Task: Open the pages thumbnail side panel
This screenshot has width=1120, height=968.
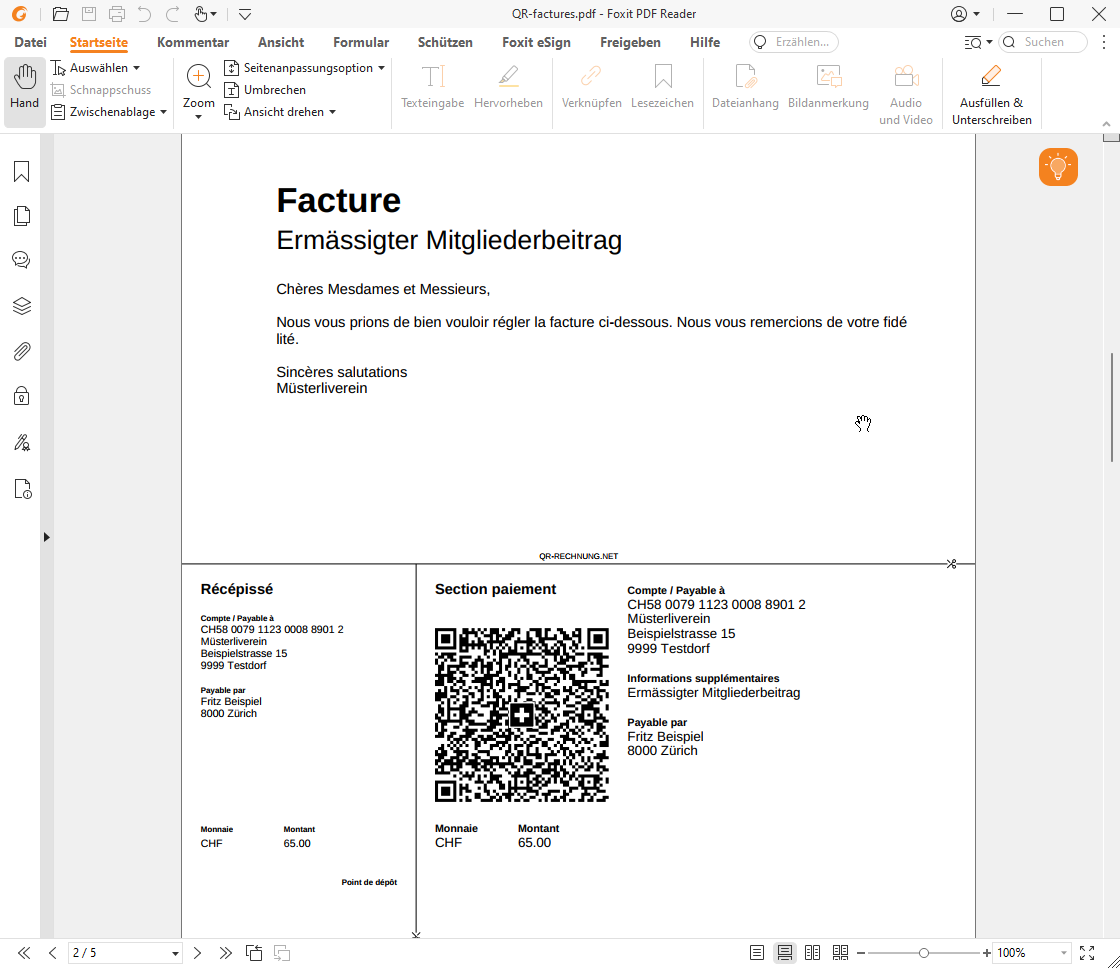Action: coord(21,216)
